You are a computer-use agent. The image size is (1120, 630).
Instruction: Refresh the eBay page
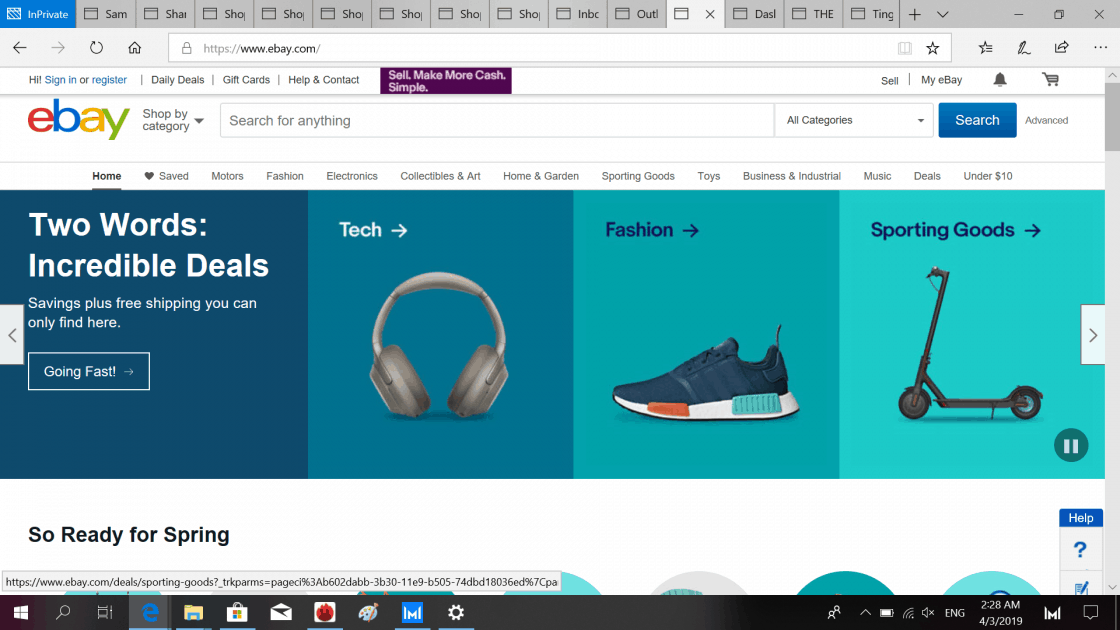click(x=96, y=48)
